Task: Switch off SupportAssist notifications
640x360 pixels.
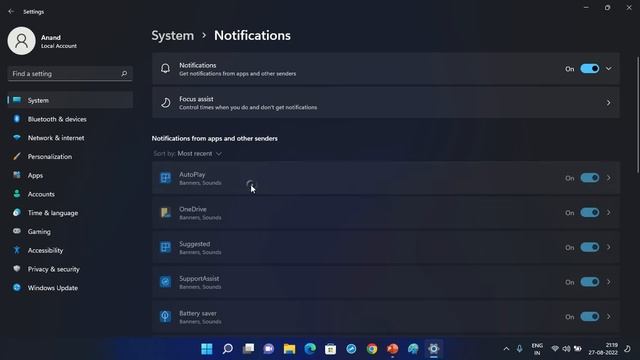Action: point(590,282)
